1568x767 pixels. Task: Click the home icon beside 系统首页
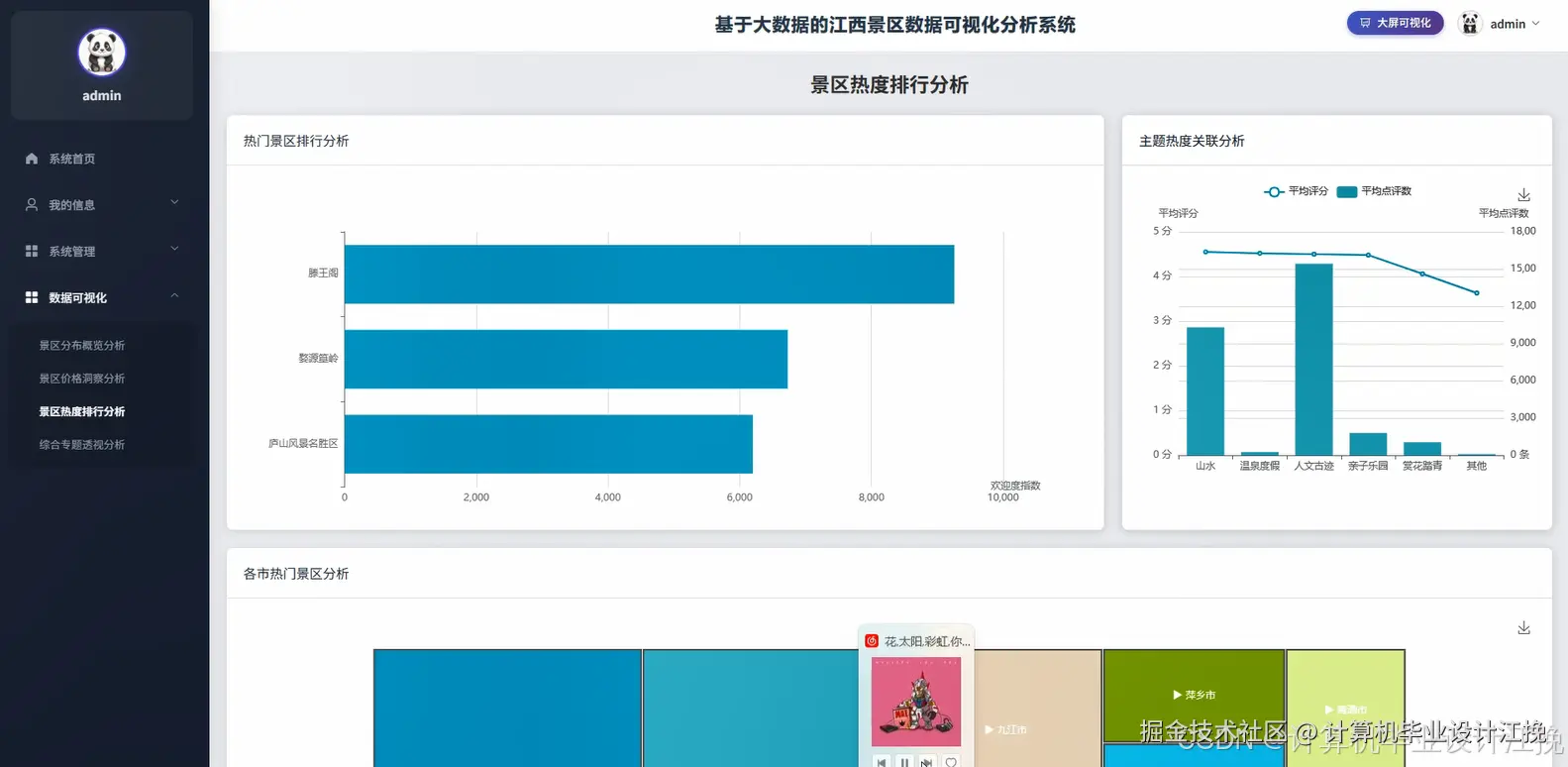pos(32,159)
